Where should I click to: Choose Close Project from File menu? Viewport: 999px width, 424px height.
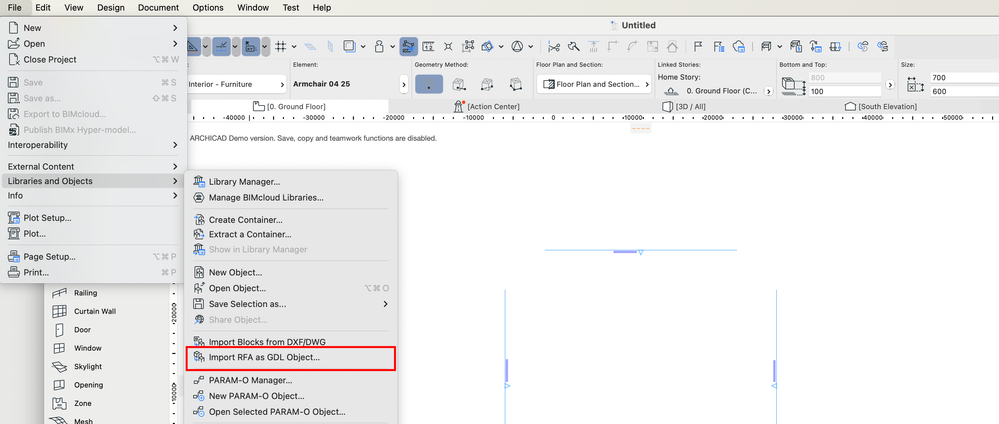pyautogui.click(x=93, y=59)
